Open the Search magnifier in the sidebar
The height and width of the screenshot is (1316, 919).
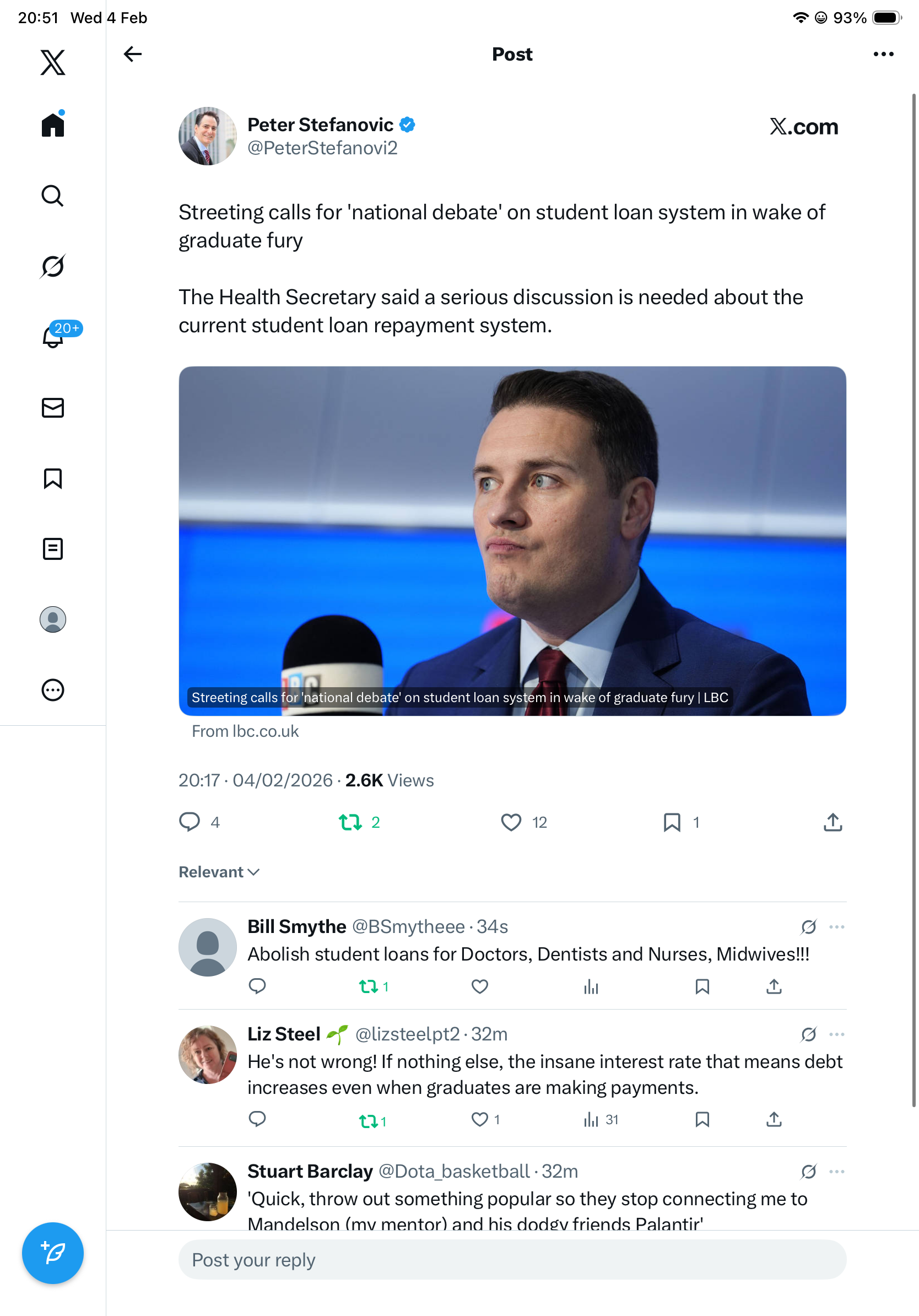(53, 196)
